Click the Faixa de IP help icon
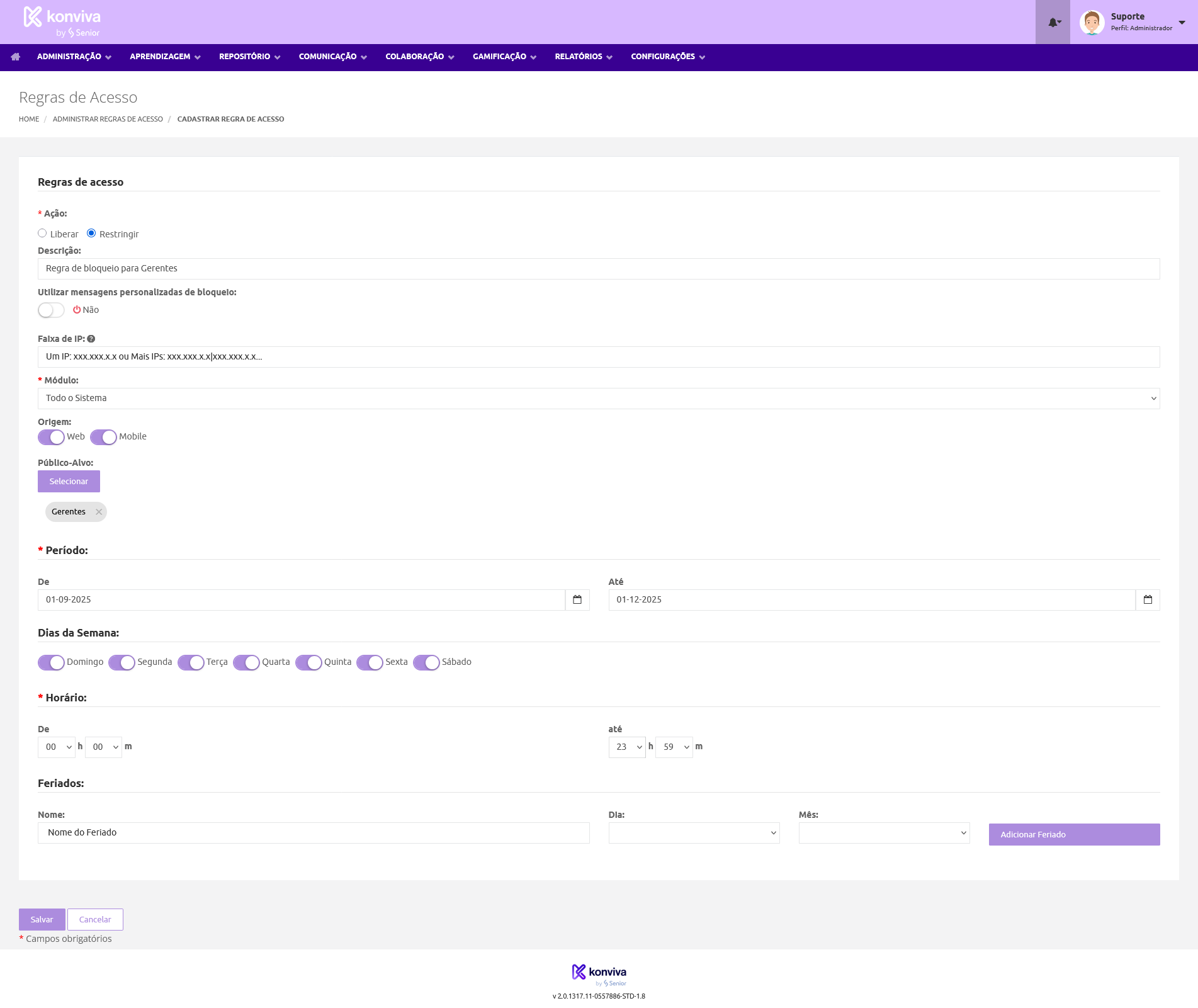 click(91, 339)
